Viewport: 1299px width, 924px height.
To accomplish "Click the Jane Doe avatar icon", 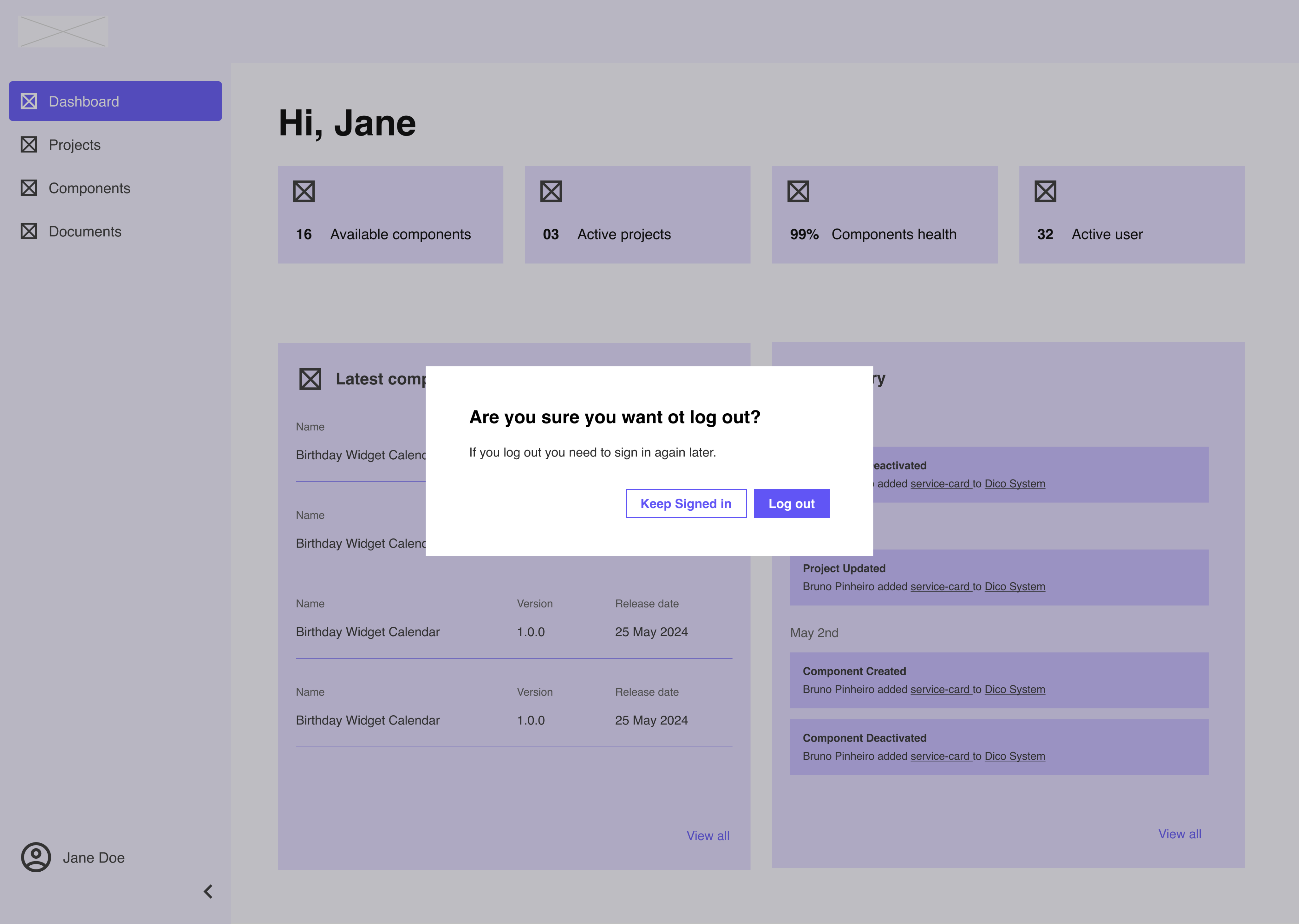I will coord(36,857).
